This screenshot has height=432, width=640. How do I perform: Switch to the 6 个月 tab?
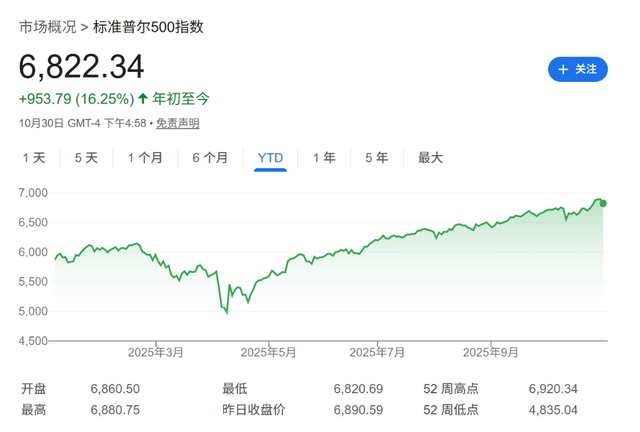(x=210, y=158)
